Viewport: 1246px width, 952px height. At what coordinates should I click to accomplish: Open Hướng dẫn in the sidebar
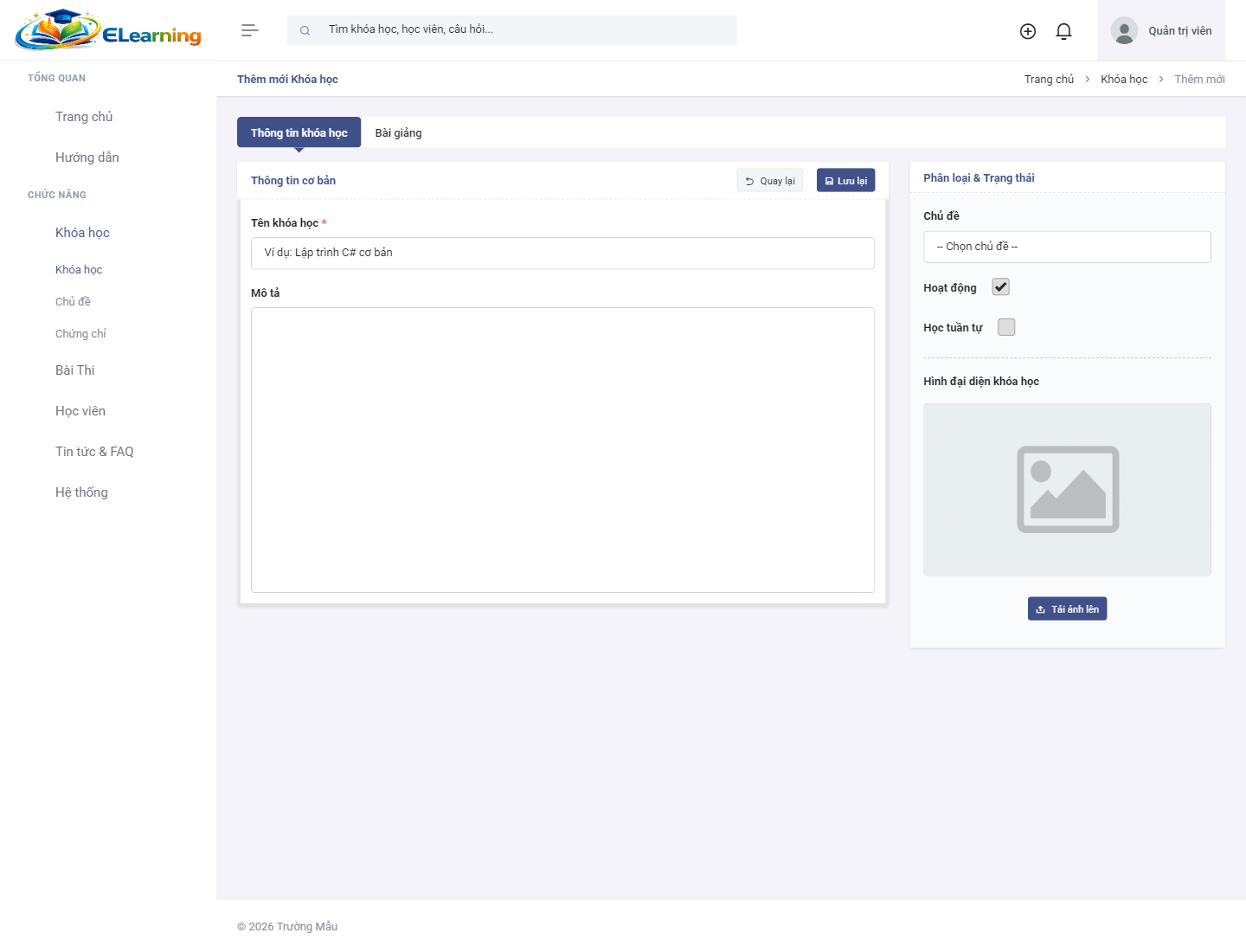coord(87,158)
